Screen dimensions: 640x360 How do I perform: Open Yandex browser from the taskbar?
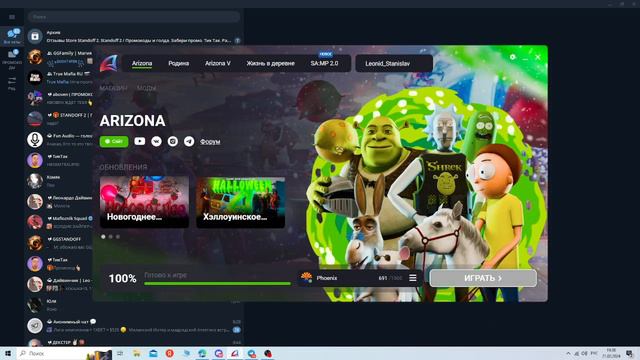coord(169,353)
